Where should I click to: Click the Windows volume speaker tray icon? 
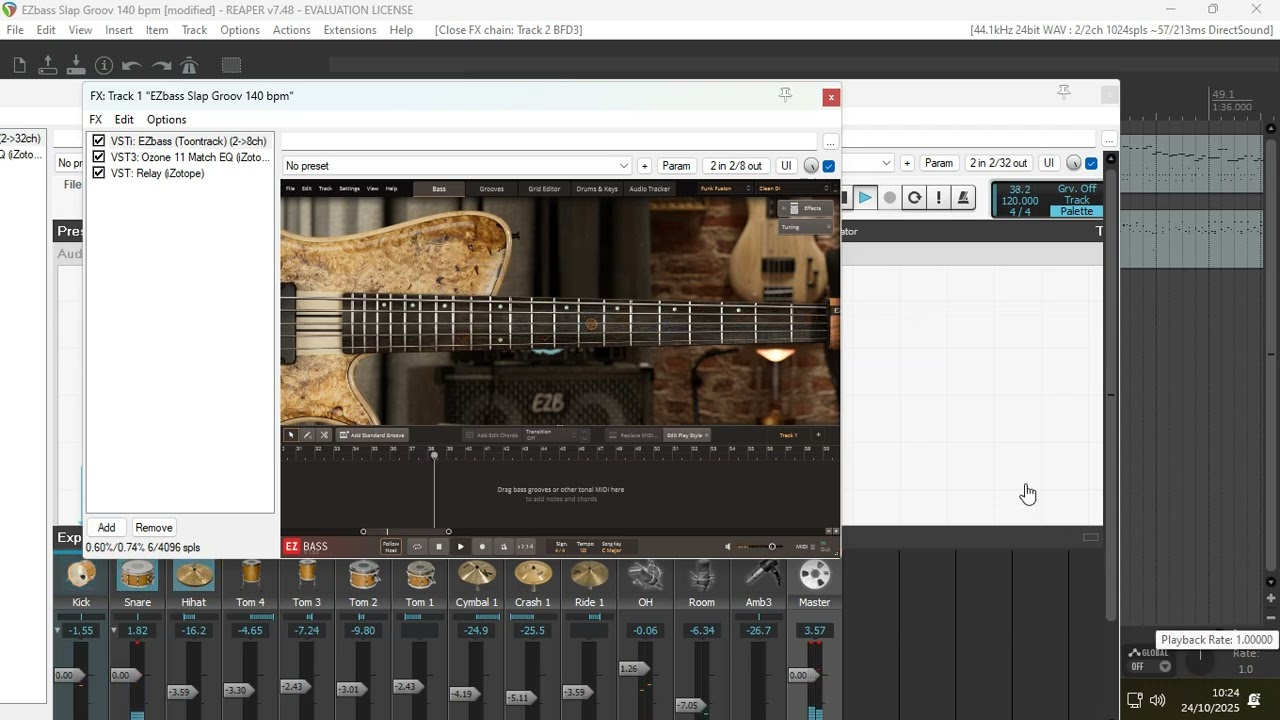1158,700
